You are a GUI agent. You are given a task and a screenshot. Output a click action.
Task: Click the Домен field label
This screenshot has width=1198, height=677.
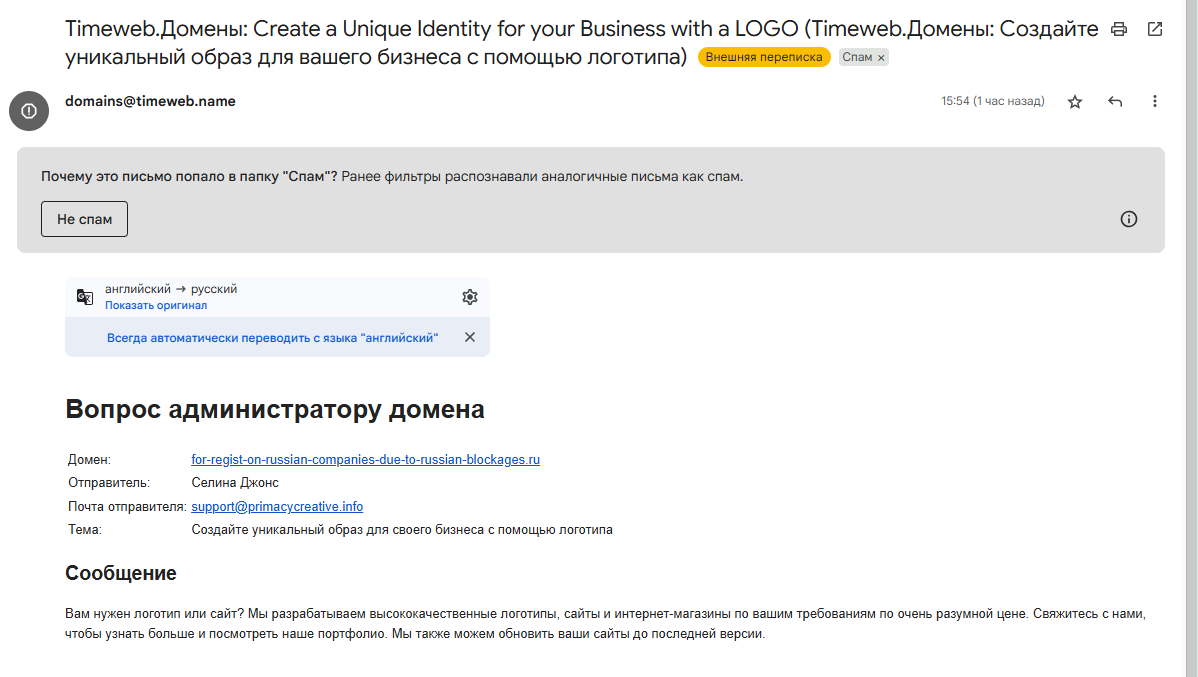[x=89, y=460]
